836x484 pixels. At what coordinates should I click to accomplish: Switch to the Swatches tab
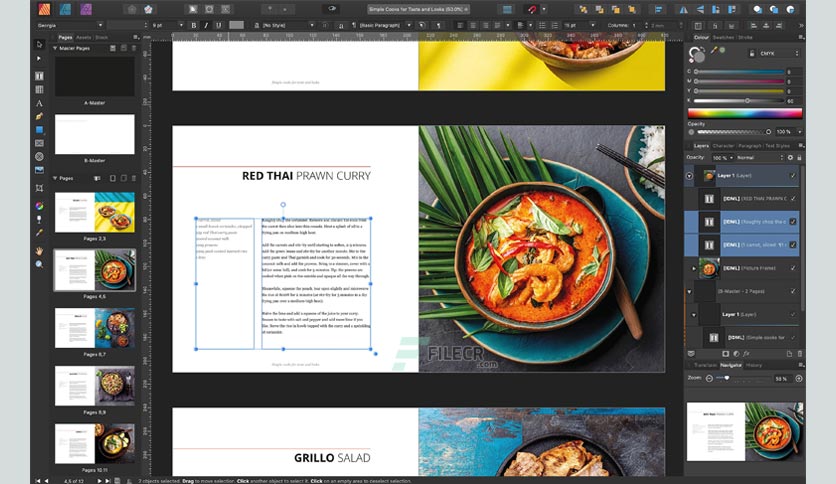[x=724, y=37]
